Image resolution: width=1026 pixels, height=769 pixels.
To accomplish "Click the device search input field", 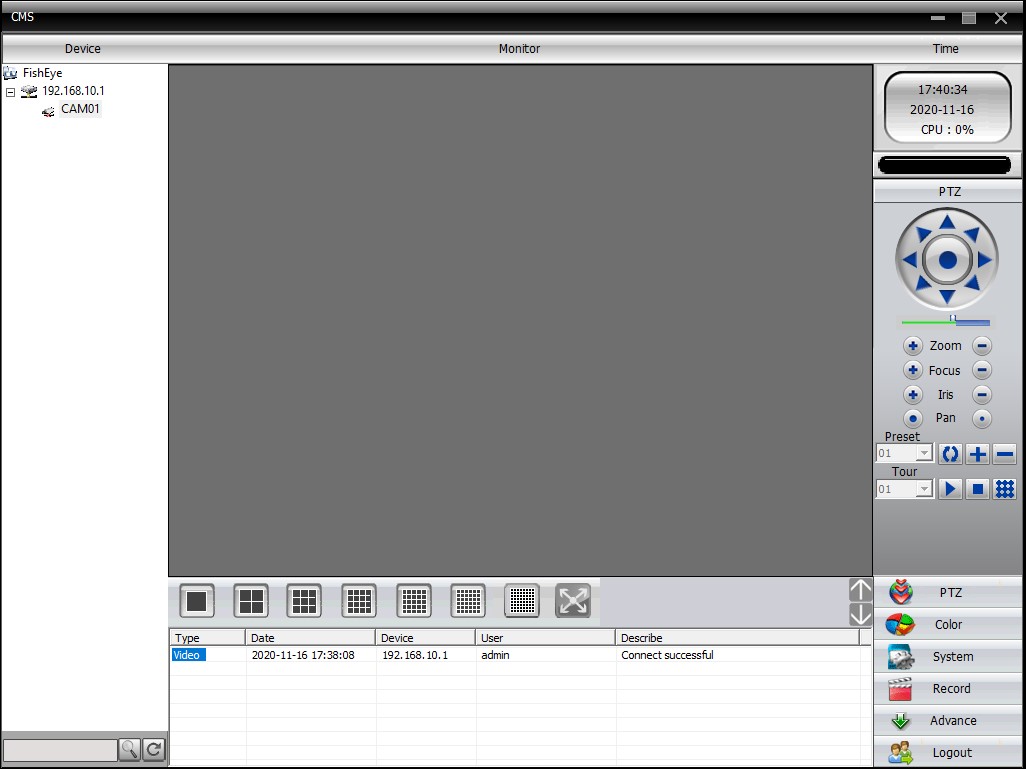I will (60, 749).
